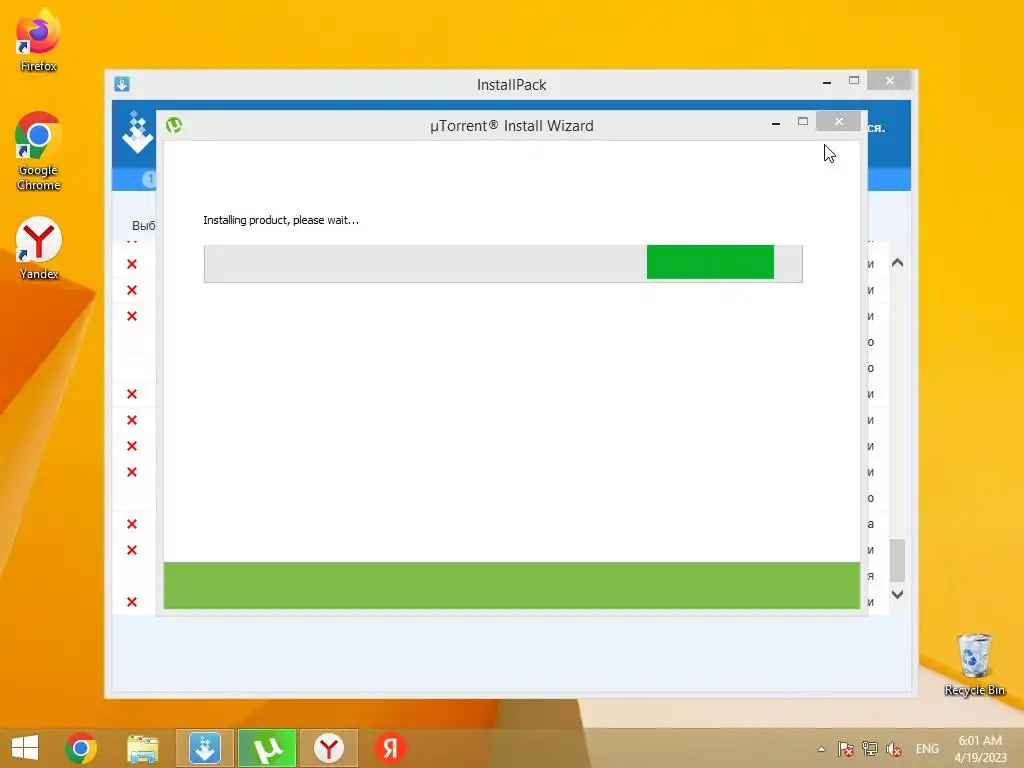Click InstallPack list scroll-down arrow
1024x768 pixels.
898,594
